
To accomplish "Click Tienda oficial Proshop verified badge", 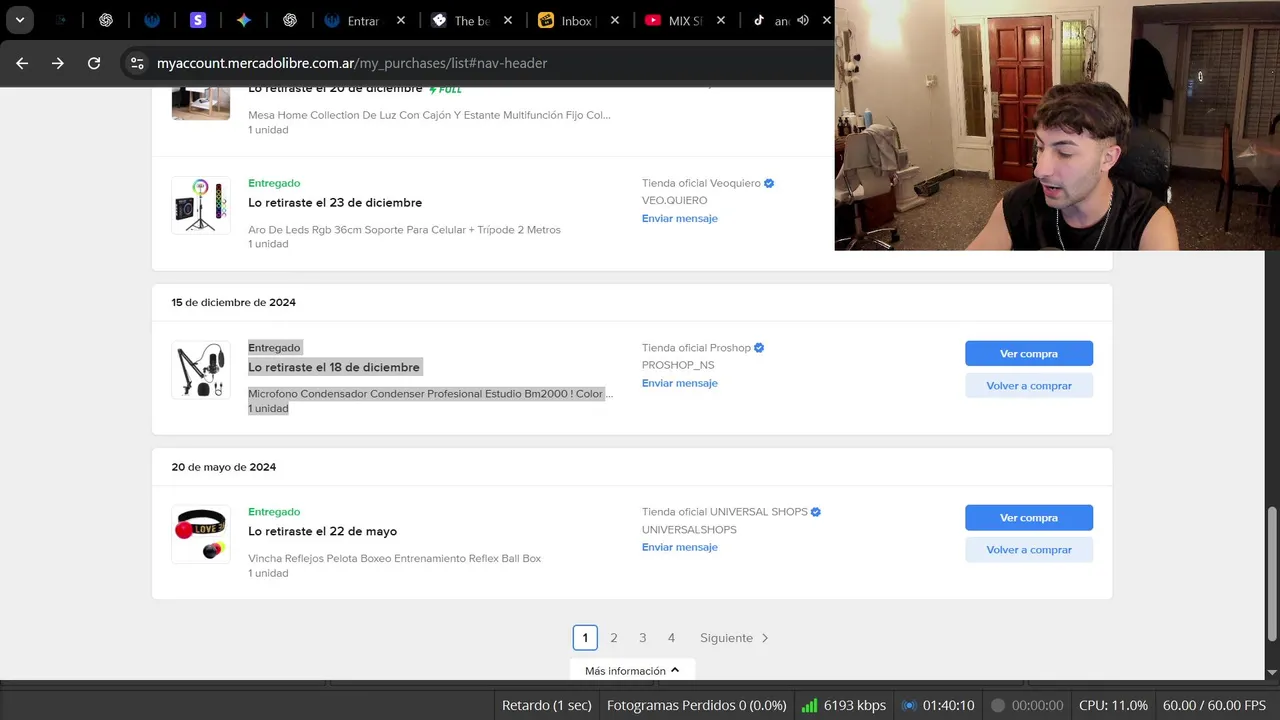I will 759,348.
